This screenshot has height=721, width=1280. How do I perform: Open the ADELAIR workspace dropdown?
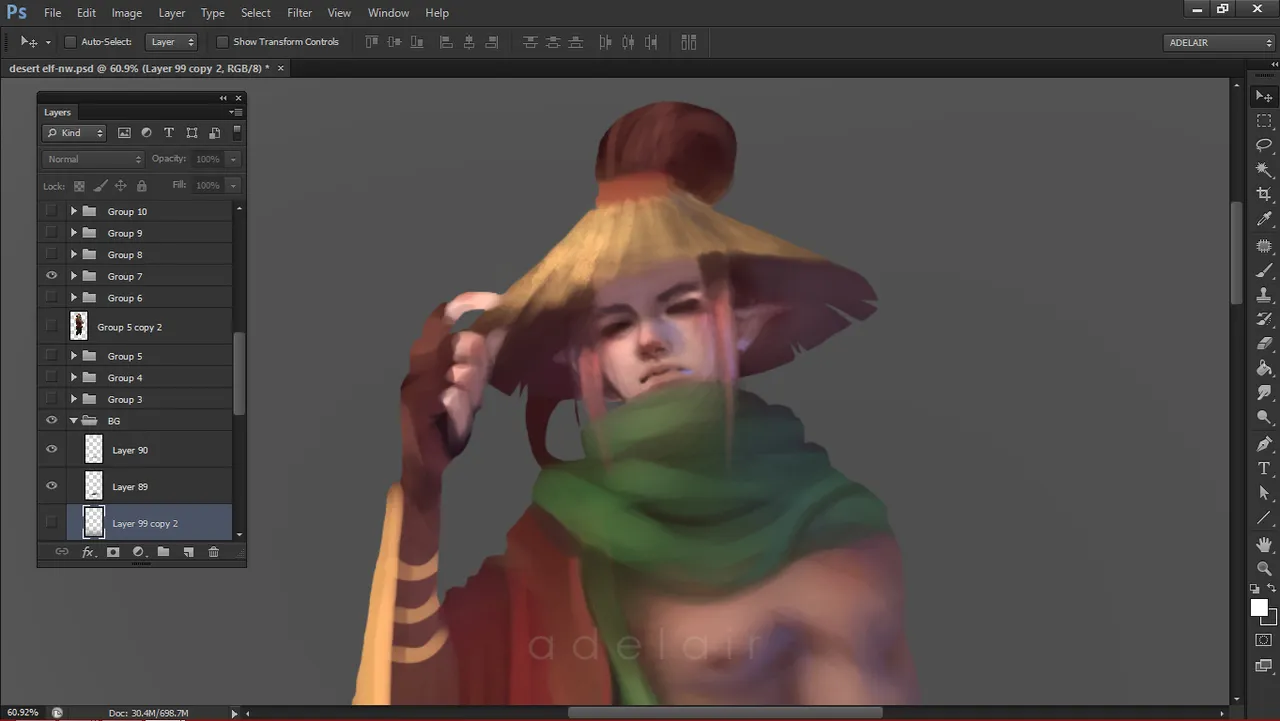pos(1219,42)
